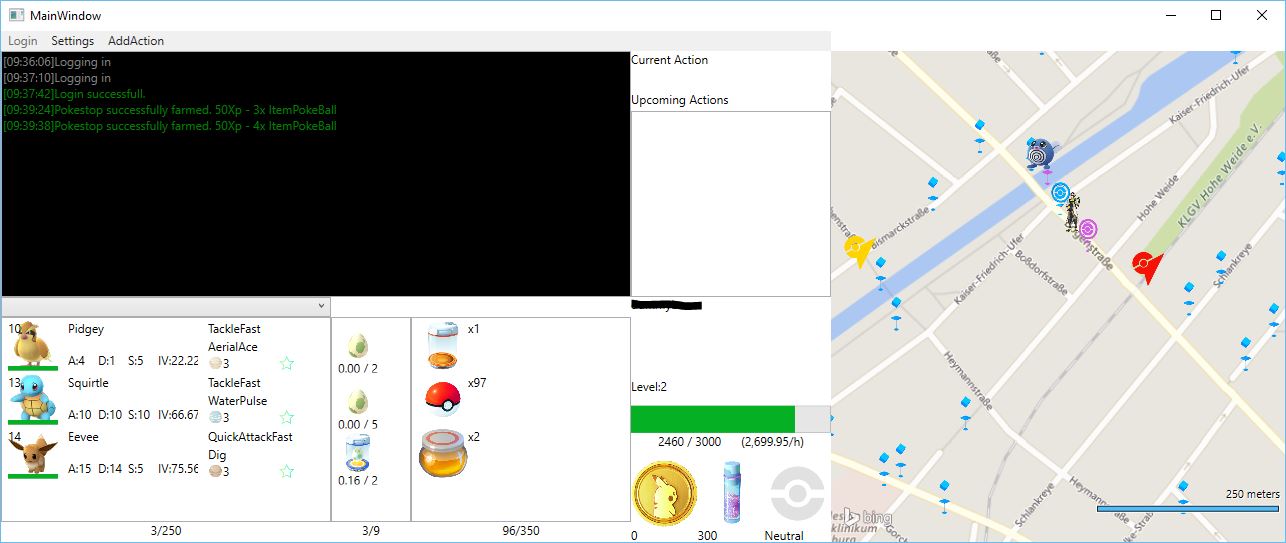
Task: Click the 'Pidgey' name text
Action: (x=86, y=329)
